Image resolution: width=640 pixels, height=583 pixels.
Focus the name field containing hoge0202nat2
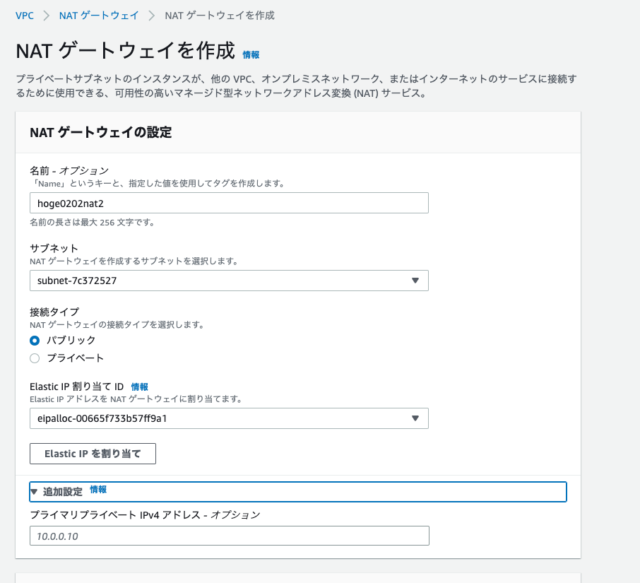[x=229, y=203]
